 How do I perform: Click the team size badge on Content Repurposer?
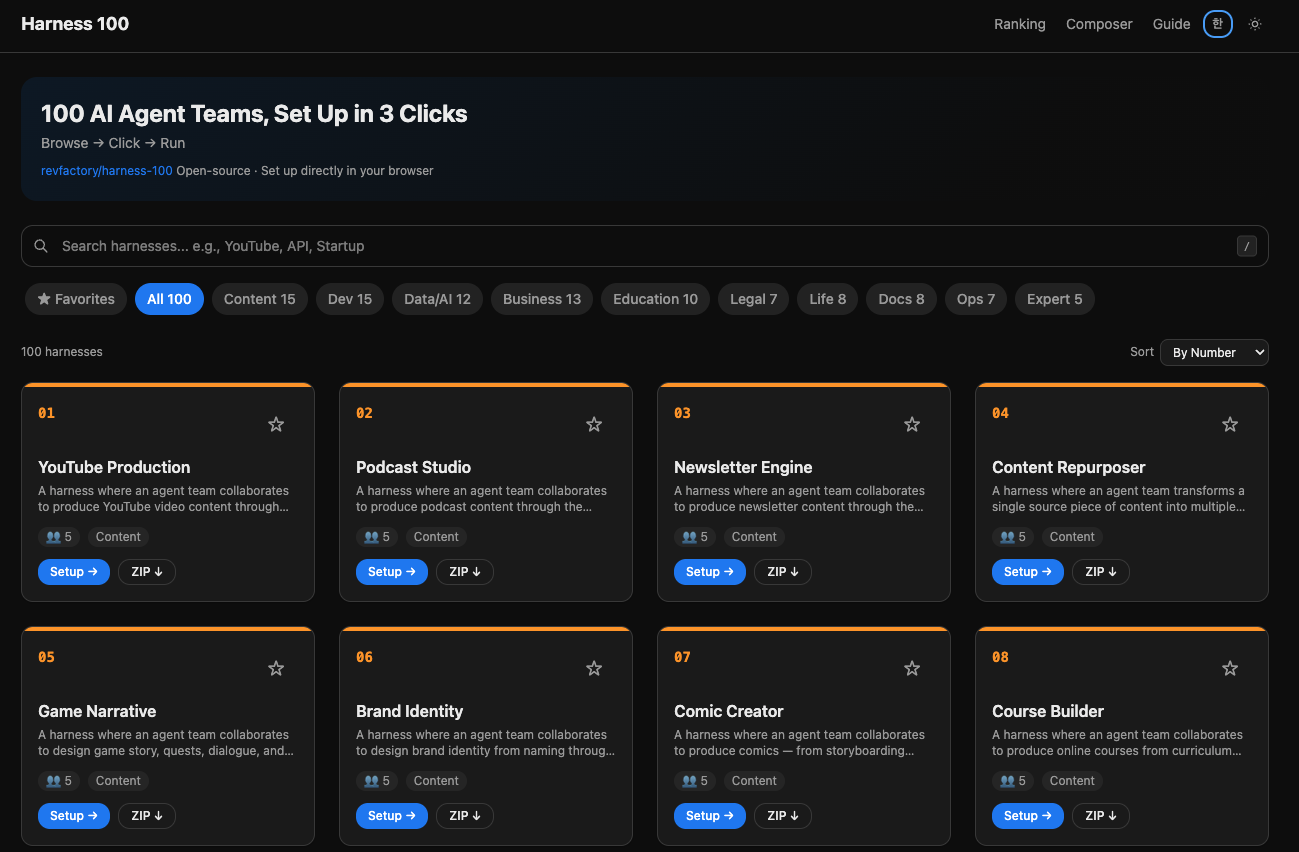[x=1013, y=537]
